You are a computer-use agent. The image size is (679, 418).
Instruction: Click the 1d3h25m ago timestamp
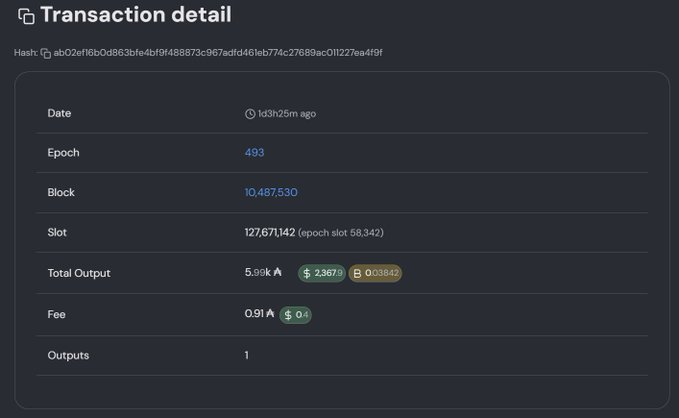coord(287,114)
